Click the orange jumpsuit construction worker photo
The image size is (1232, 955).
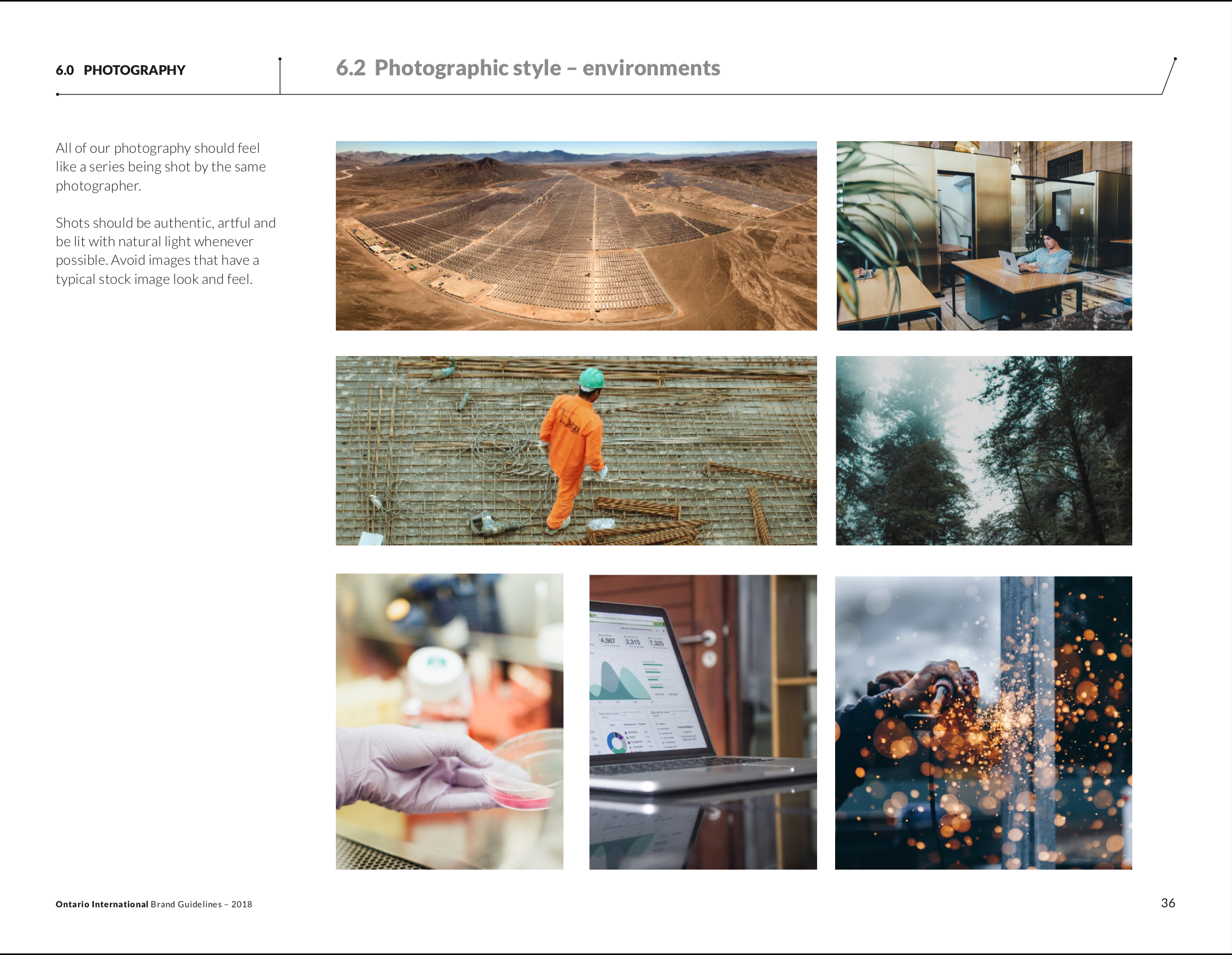click(x=576, y=450)
